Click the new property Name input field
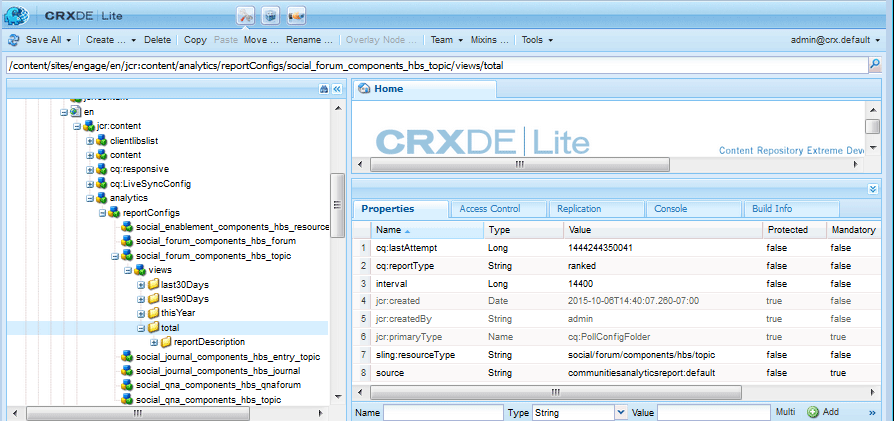Viewport: 894px width, 421px height. tap(441, 412)
